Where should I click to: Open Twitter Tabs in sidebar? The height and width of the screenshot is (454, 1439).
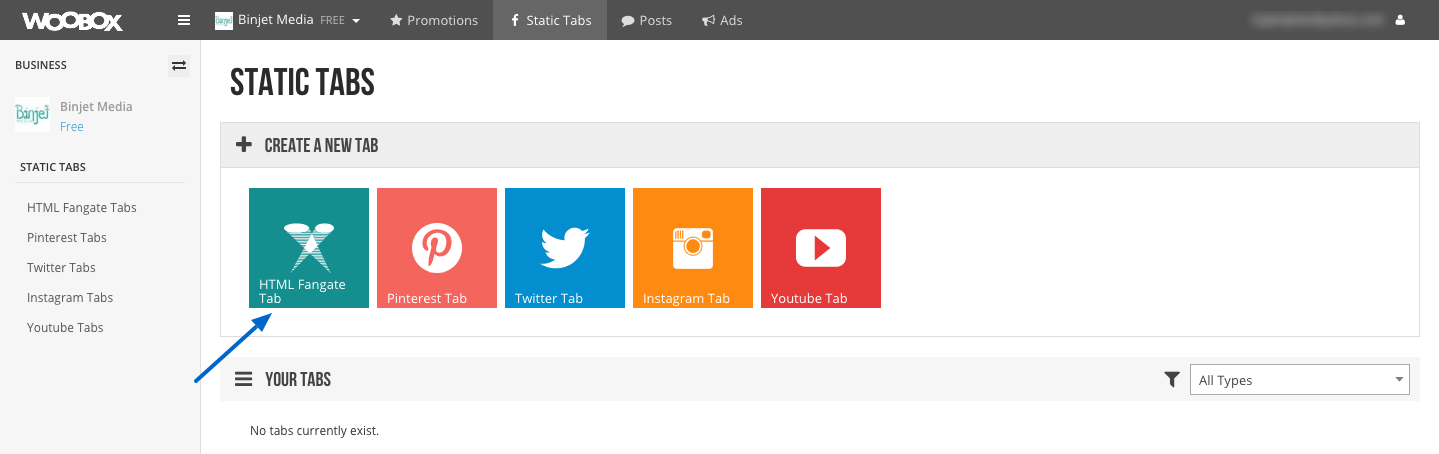pos(62,268)
